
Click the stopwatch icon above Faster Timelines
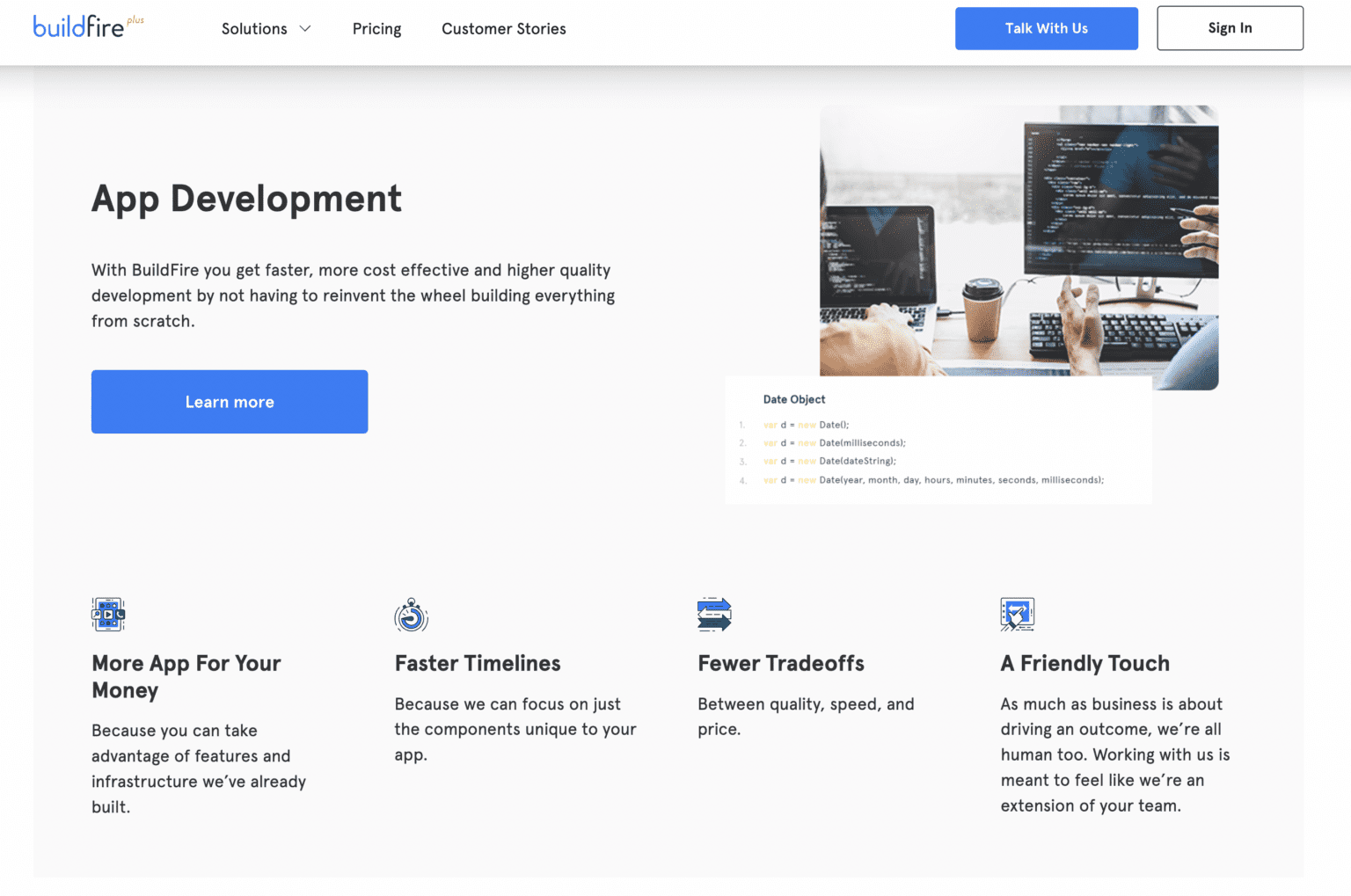tap(411, 616)
